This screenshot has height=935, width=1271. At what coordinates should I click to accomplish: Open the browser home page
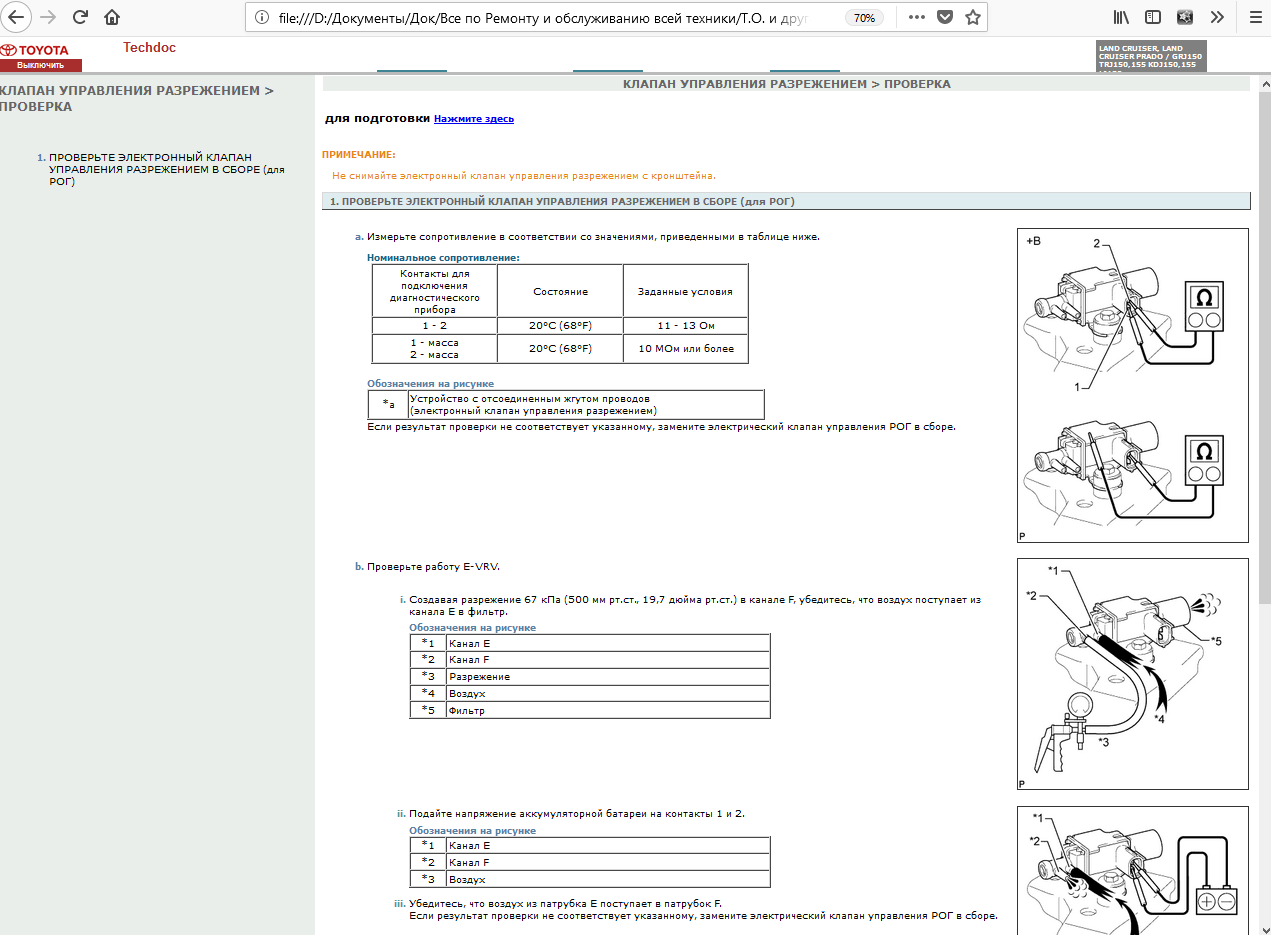tap(112, 17)
